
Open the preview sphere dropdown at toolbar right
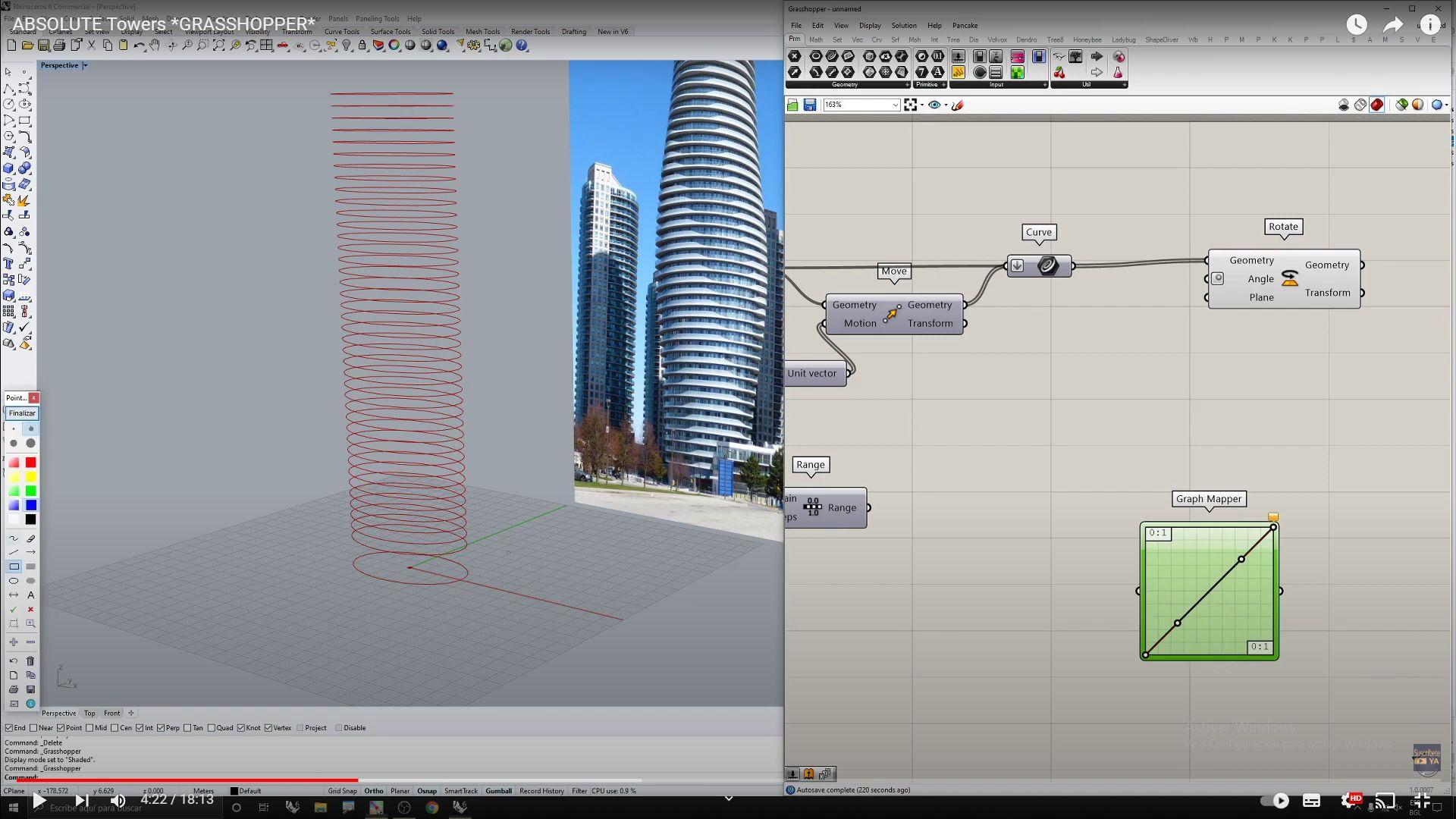1447,105
